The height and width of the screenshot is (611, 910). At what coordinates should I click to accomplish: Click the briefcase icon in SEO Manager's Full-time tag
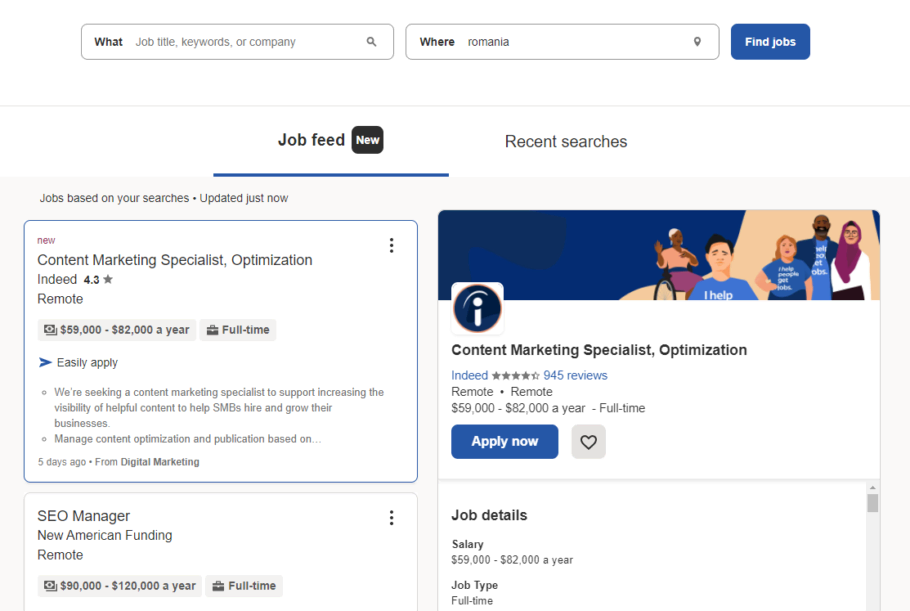[x=218, y=586]
